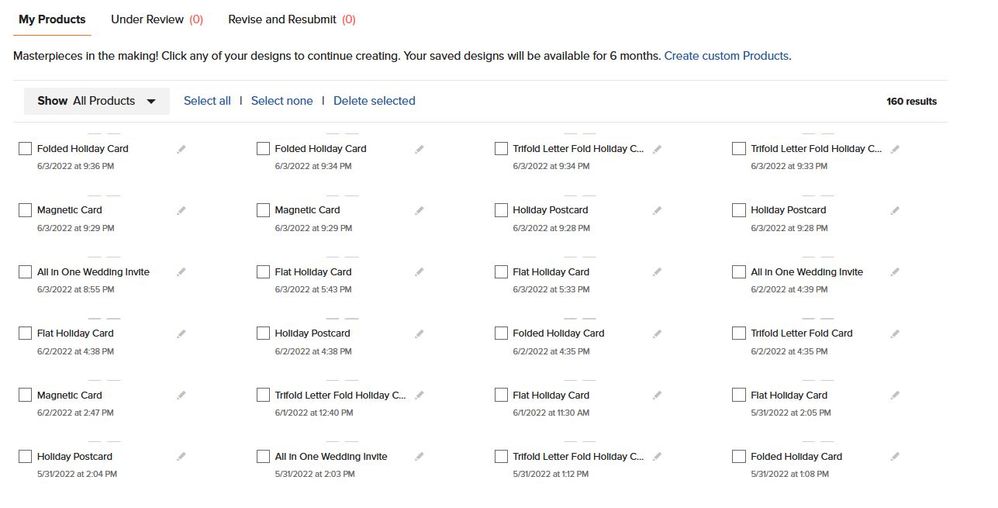This screenshot has width=998, height=508.
Task: Switch to the Under Review tab
Action: (x=157, y=19)
